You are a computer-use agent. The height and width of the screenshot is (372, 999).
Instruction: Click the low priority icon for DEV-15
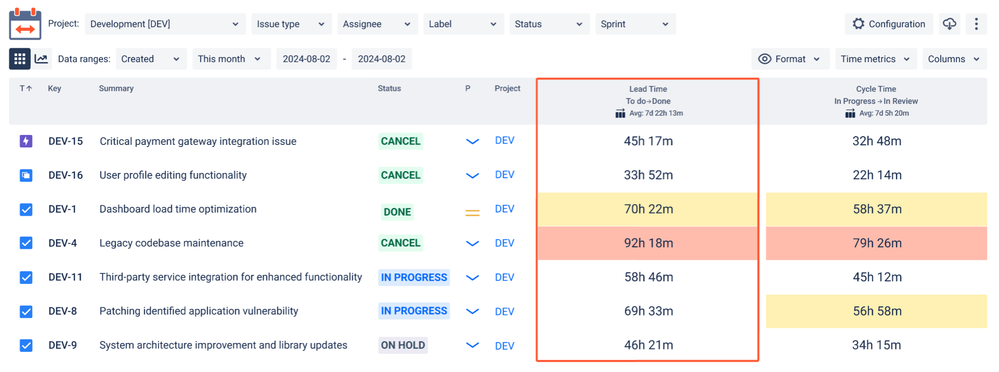[x=472, y=141]
